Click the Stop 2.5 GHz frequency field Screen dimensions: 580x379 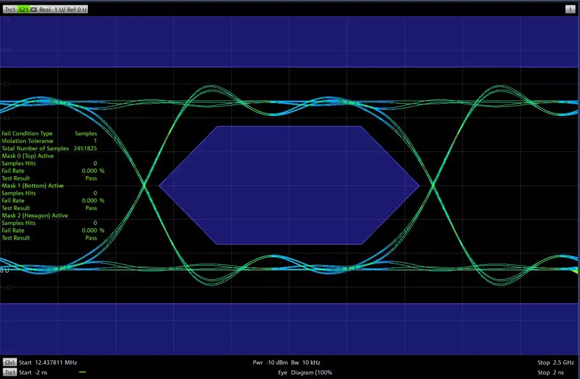(556, 362)
